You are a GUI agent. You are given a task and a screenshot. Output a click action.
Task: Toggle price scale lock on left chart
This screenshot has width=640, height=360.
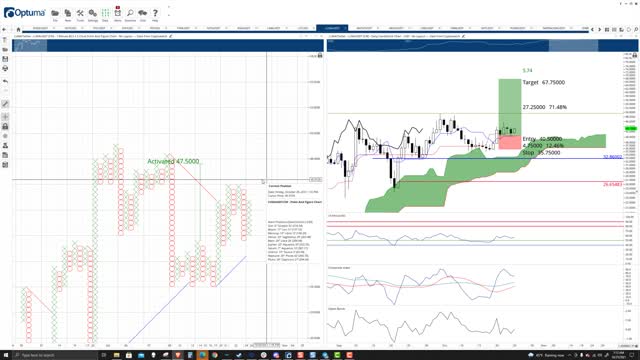pyautogui.click(x=320, y=56)
